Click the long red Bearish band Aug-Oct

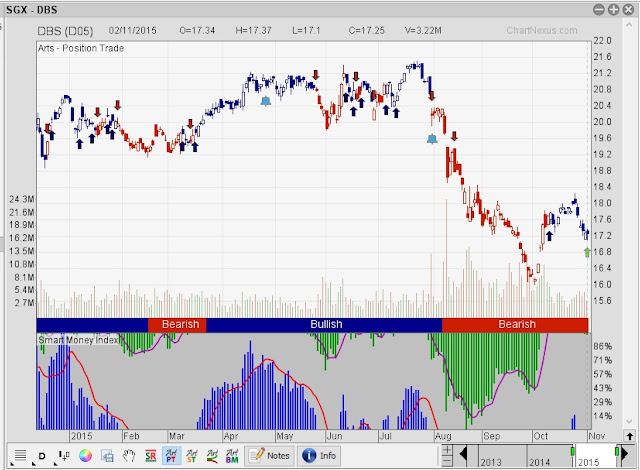pyautogui.click(x=516, y=325)
